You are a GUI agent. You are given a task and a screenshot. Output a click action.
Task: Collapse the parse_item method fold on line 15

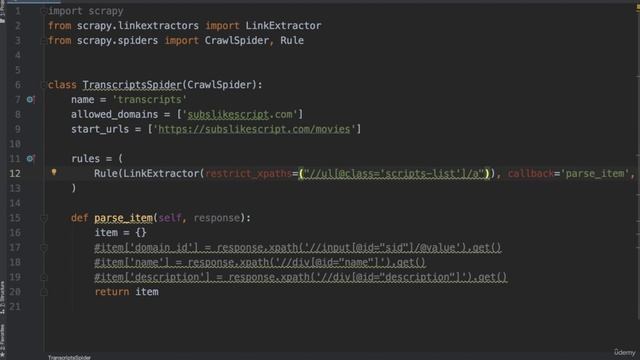[x=44, y=218]
